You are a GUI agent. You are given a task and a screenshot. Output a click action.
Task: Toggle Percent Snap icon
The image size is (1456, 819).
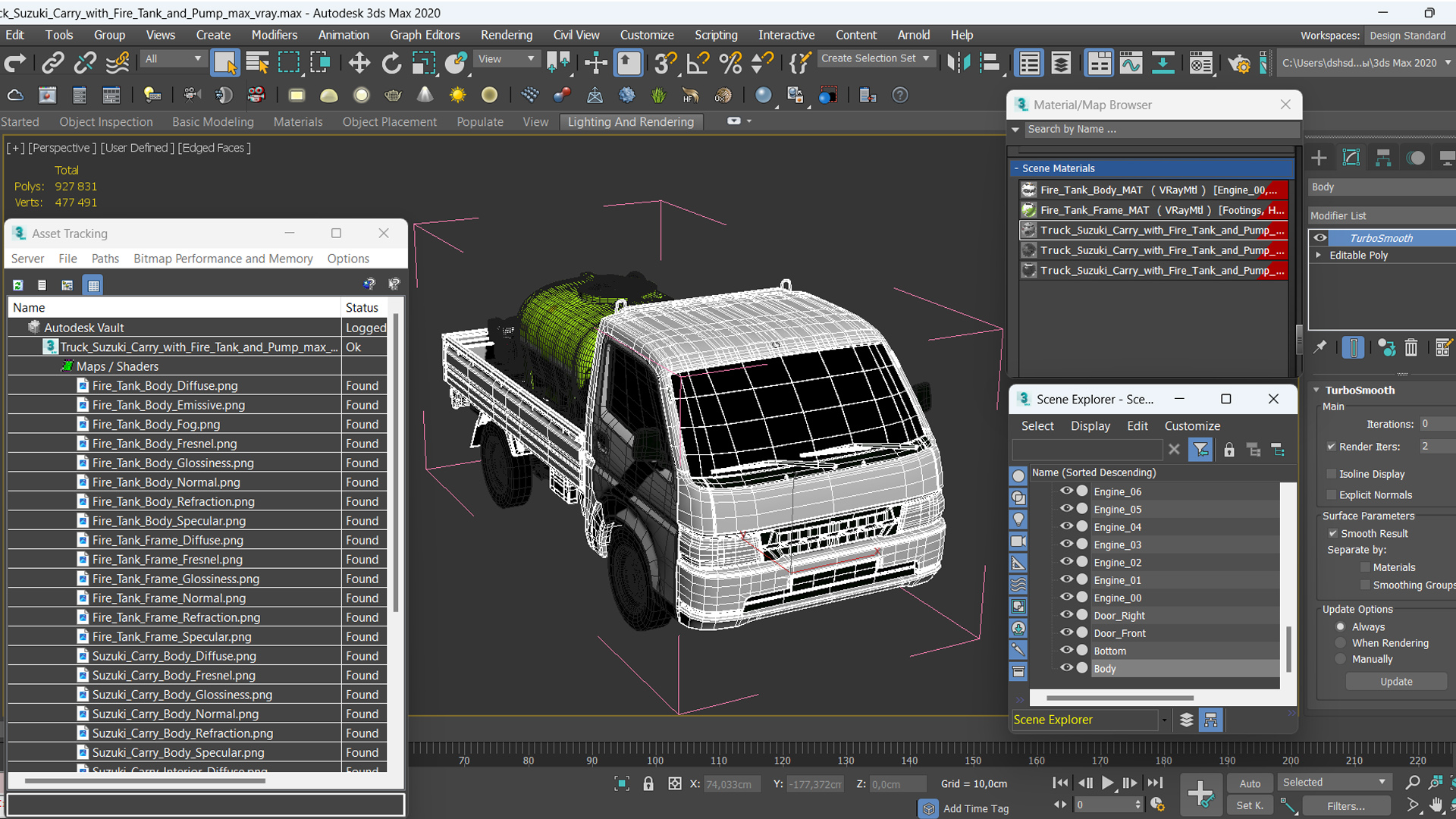[x=730, y=63]
